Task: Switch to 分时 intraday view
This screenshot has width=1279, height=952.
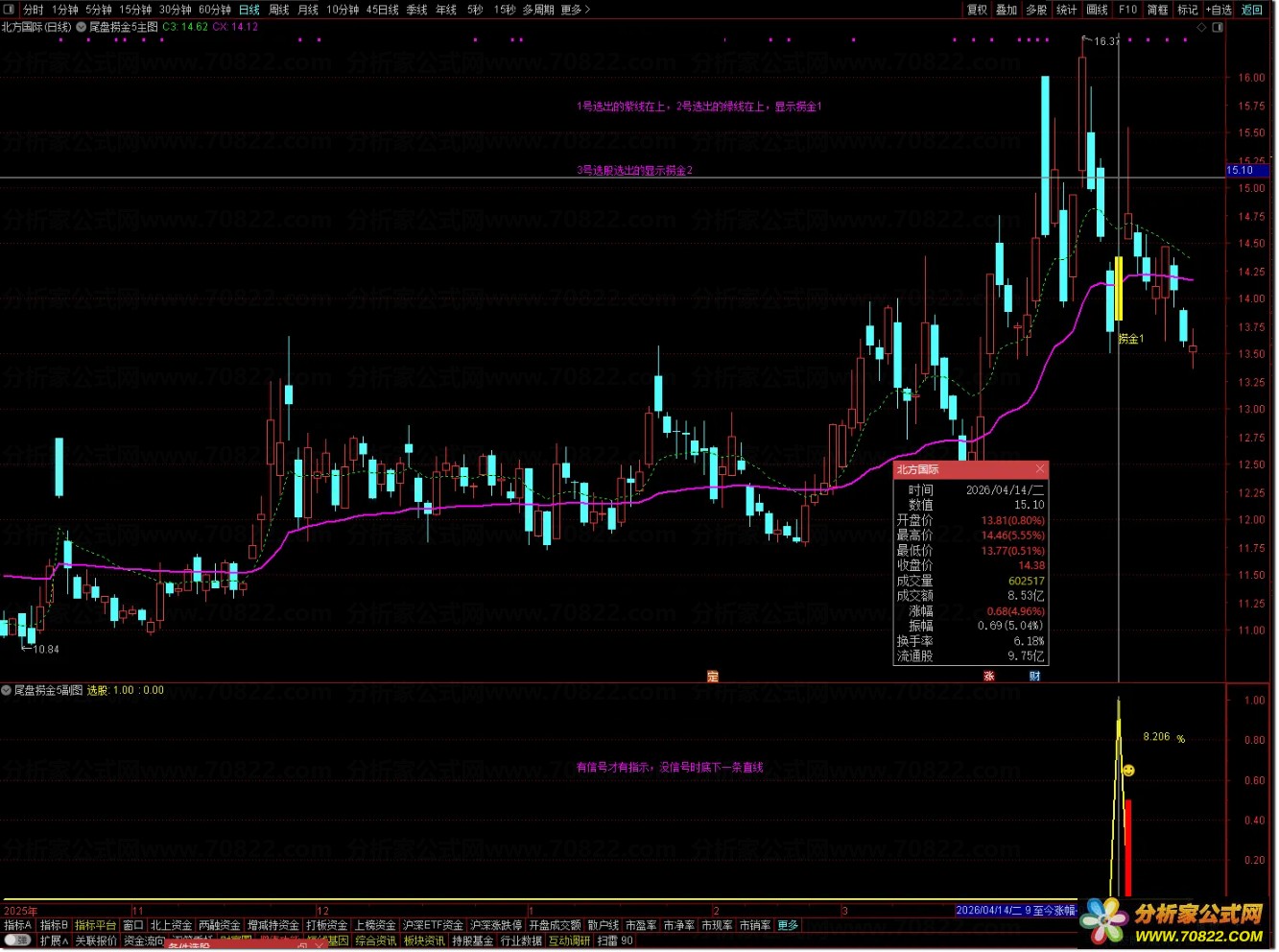Action: pos(34,10)
